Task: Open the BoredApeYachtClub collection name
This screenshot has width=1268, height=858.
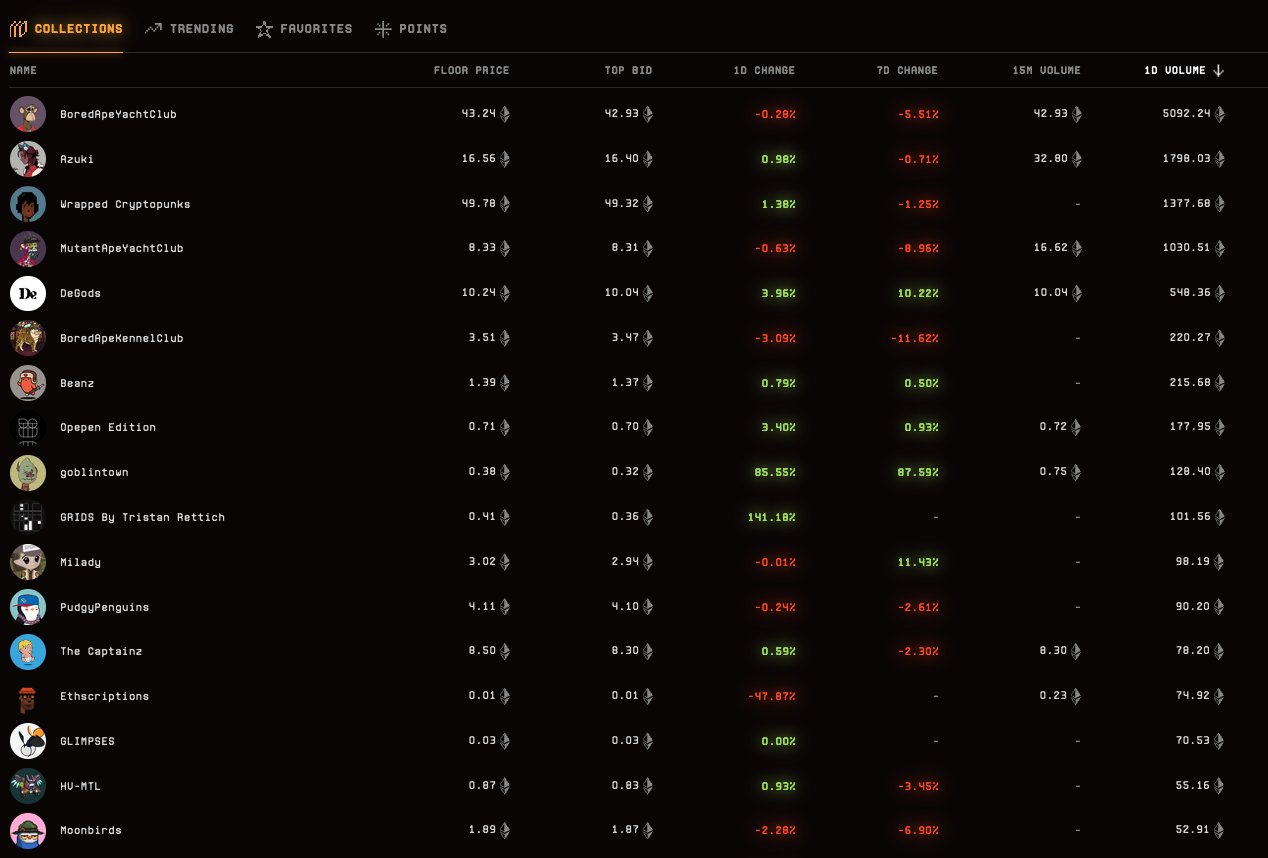Action: click(118, 114)
